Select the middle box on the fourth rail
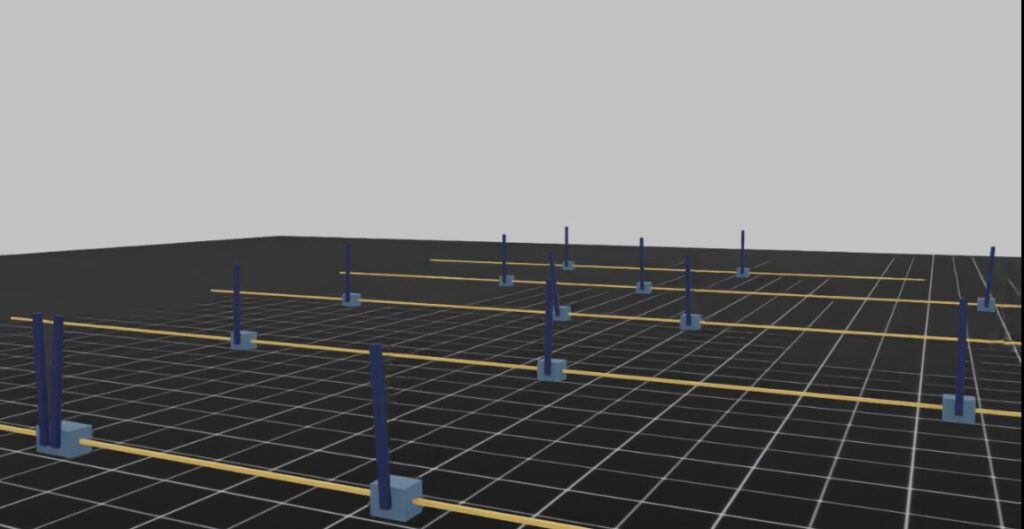 (643, 287)
